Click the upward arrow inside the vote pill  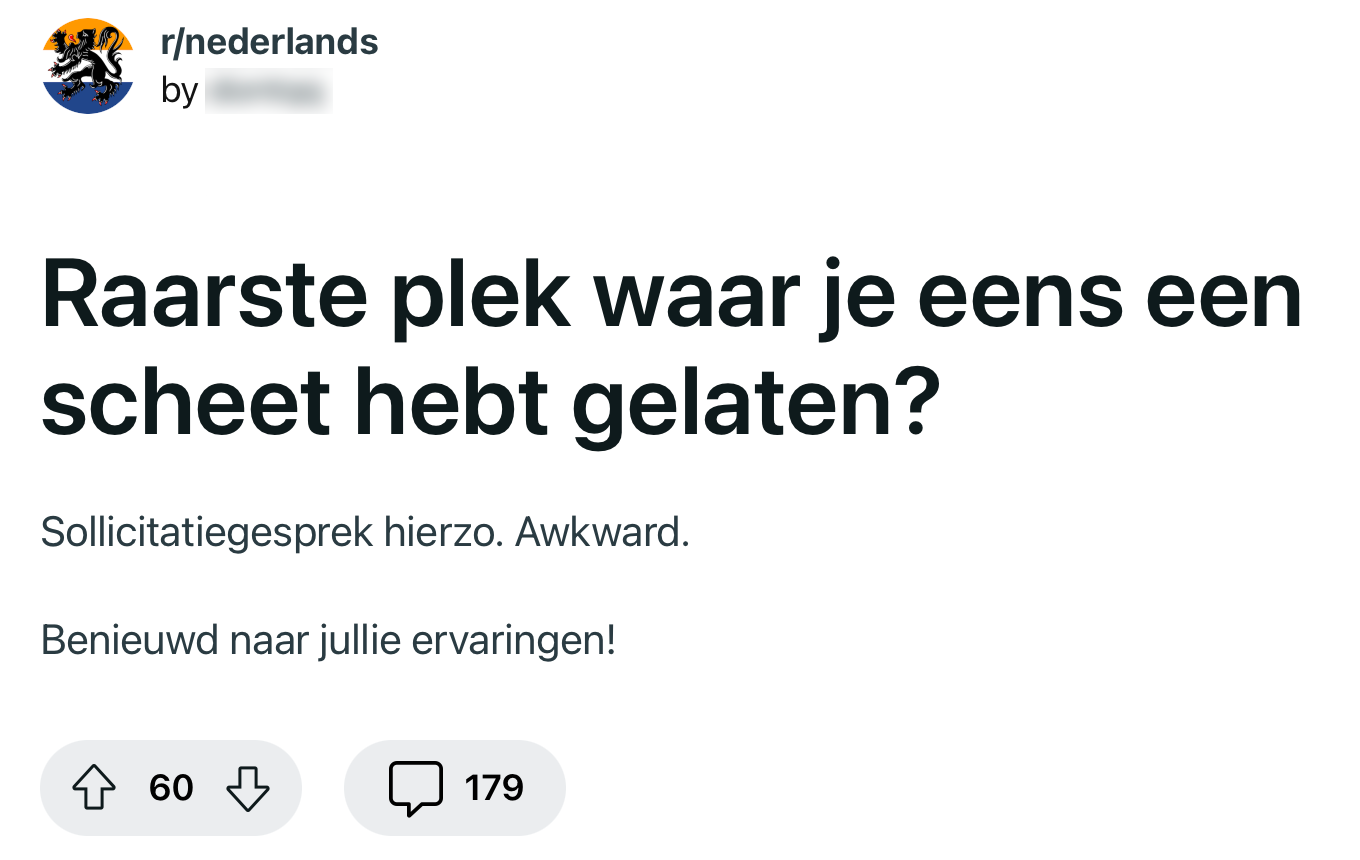pos(95,788)
